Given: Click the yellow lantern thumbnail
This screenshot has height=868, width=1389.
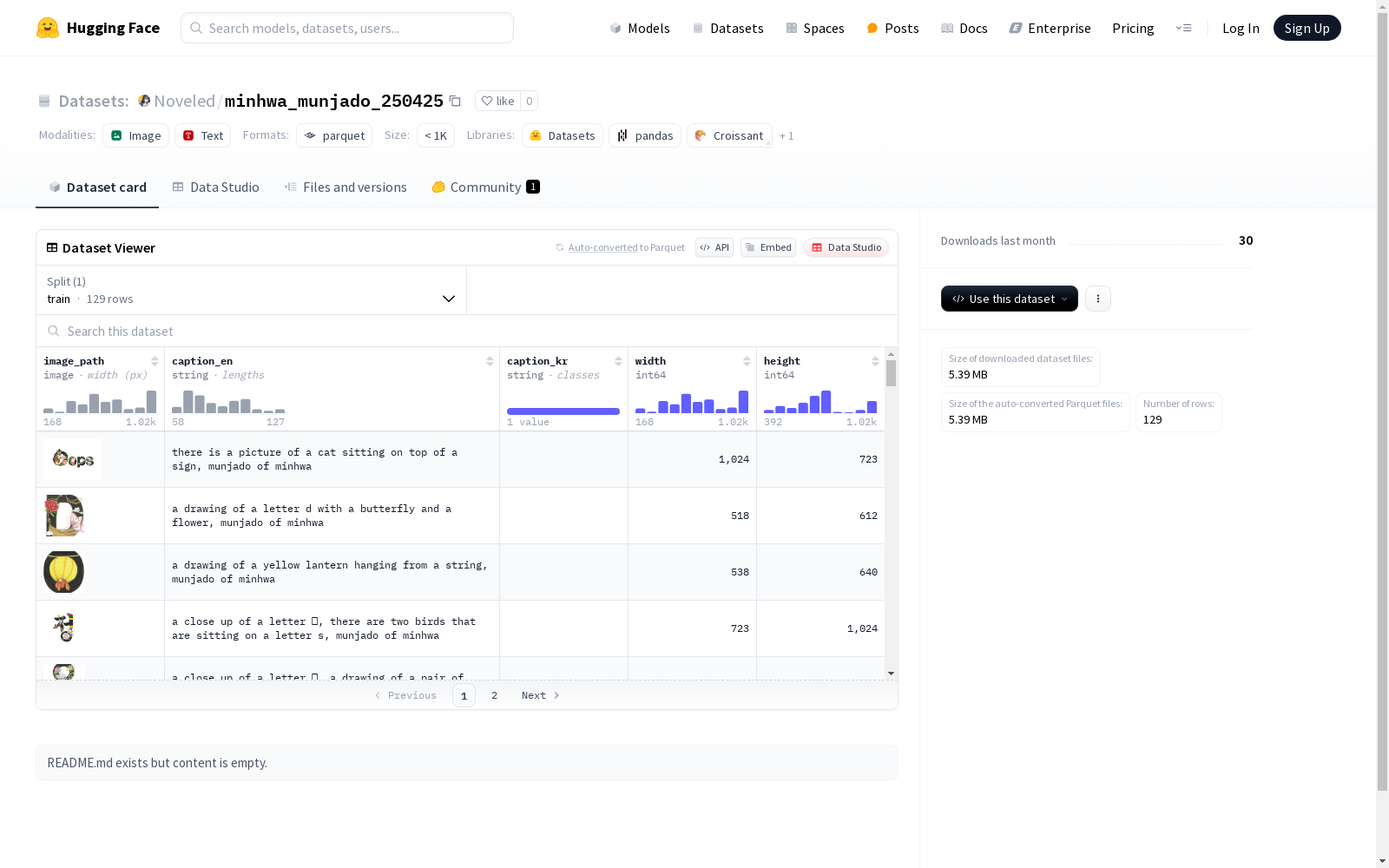Looking at the screenshot, I should (x=64, y=572).
